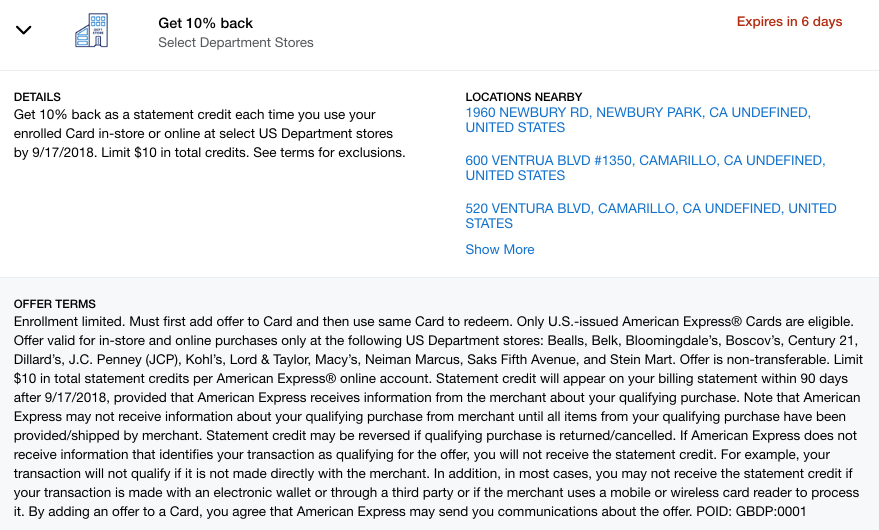The image size is (879, 530).
Task: Click the "Select Department Stores" subtitle
Action: 236,43
